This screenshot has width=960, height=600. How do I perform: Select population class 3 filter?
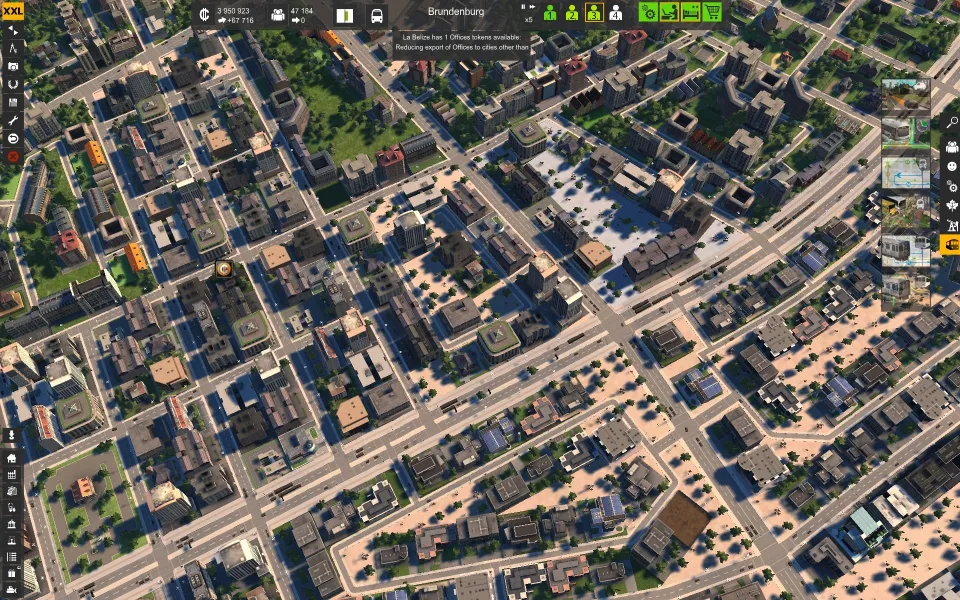[x=593, y=13]
